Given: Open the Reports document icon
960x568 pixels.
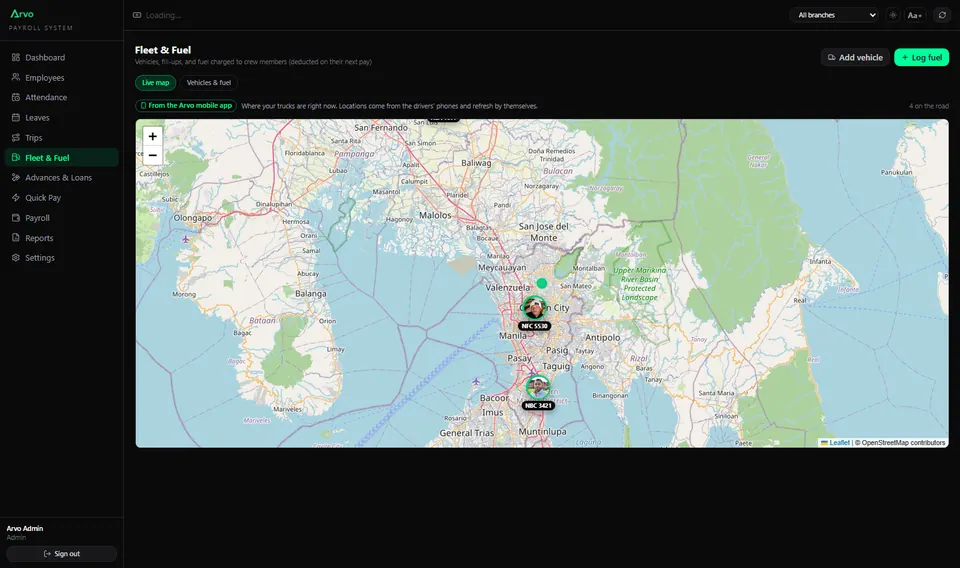Looking at the screenshot, I should click(x=16, y=237).
